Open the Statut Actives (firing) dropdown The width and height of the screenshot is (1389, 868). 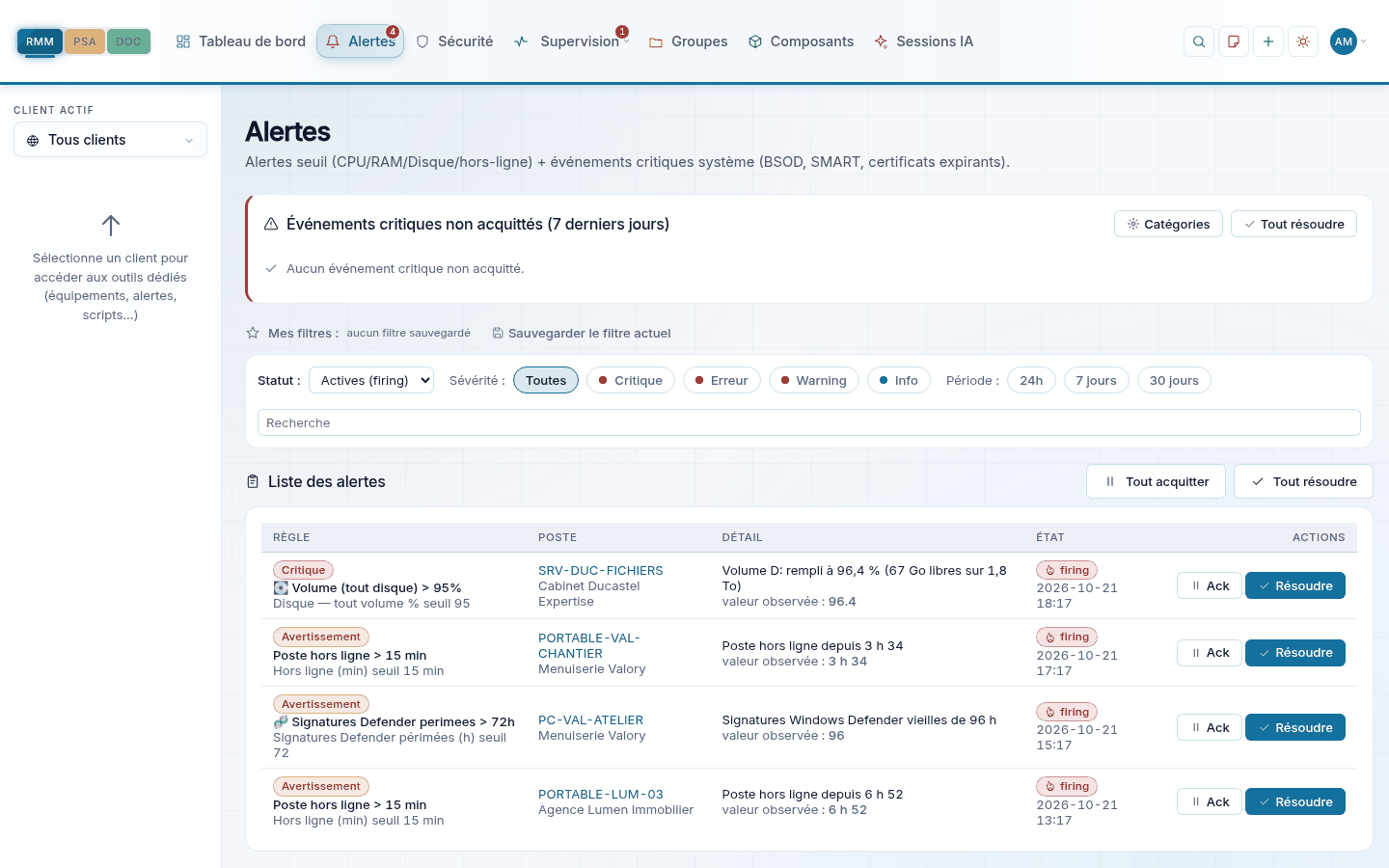click(371, 380)
